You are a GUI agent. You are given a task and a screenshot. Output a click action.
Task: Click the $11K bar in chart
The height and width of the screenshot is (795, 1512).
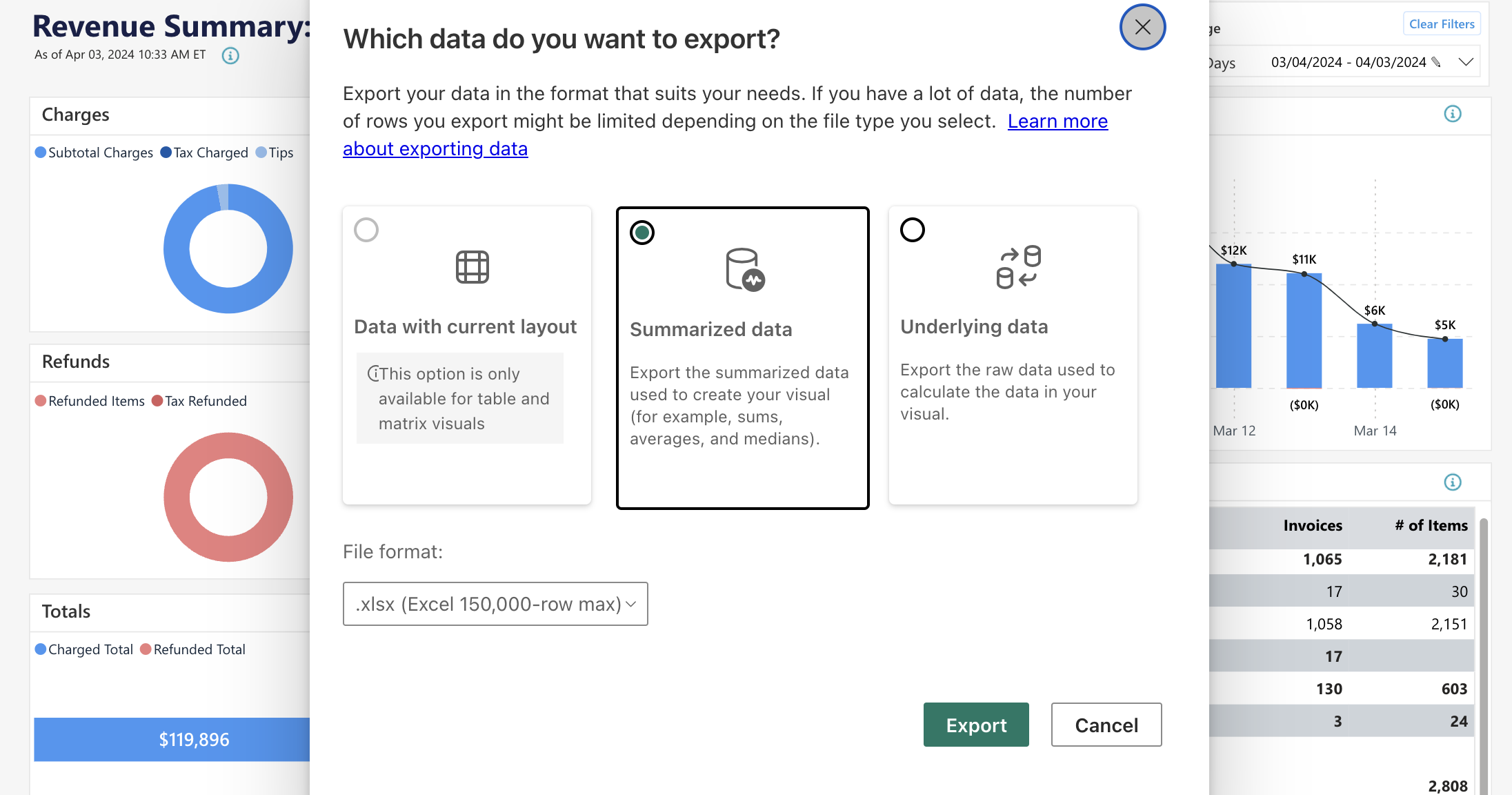pyautogui.click(x=1304, y=331)
